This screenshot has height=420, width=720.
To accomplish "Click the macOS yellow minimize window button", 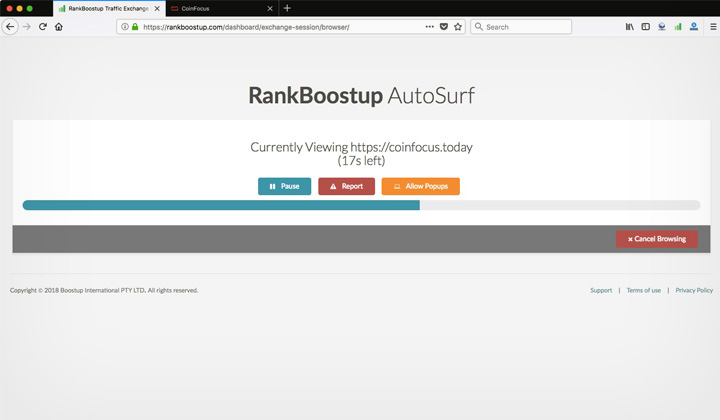I will (x=19, y=8).
